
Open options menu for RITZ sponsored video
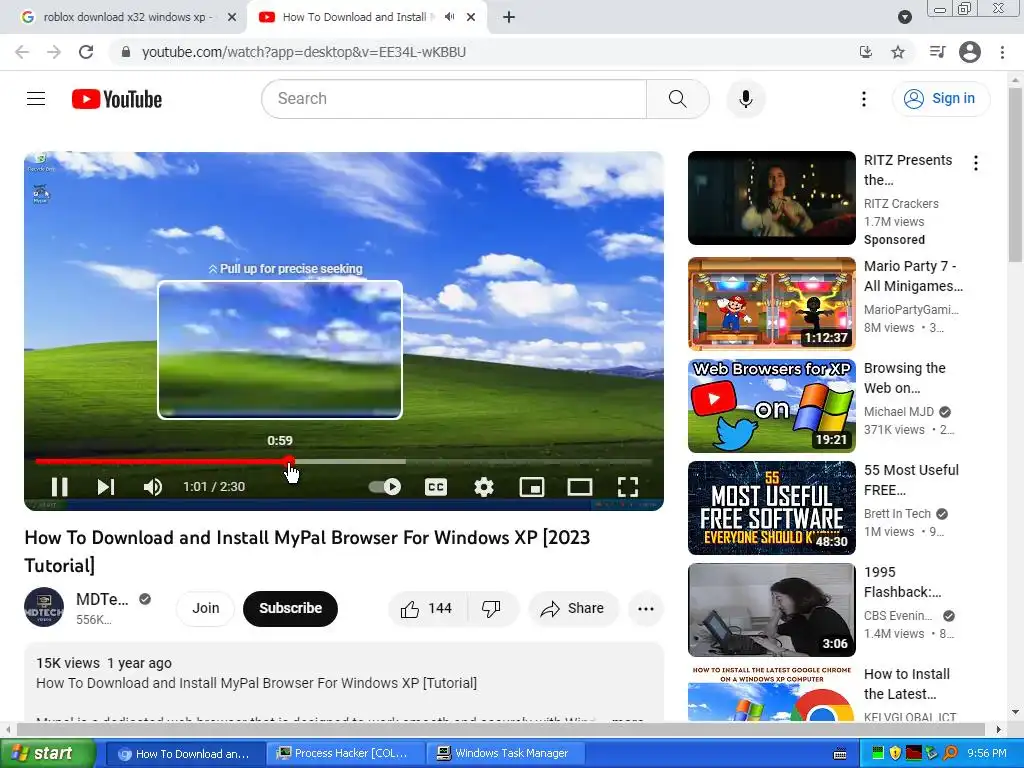tap(976, 163)
